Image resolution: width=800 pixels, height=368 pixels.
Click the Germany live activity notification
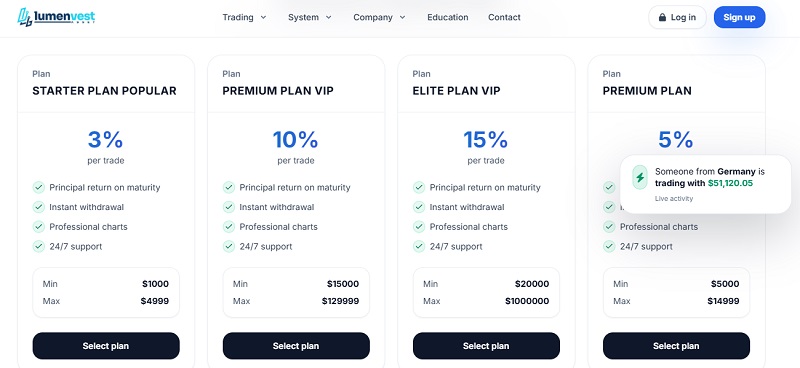(706, 184)
